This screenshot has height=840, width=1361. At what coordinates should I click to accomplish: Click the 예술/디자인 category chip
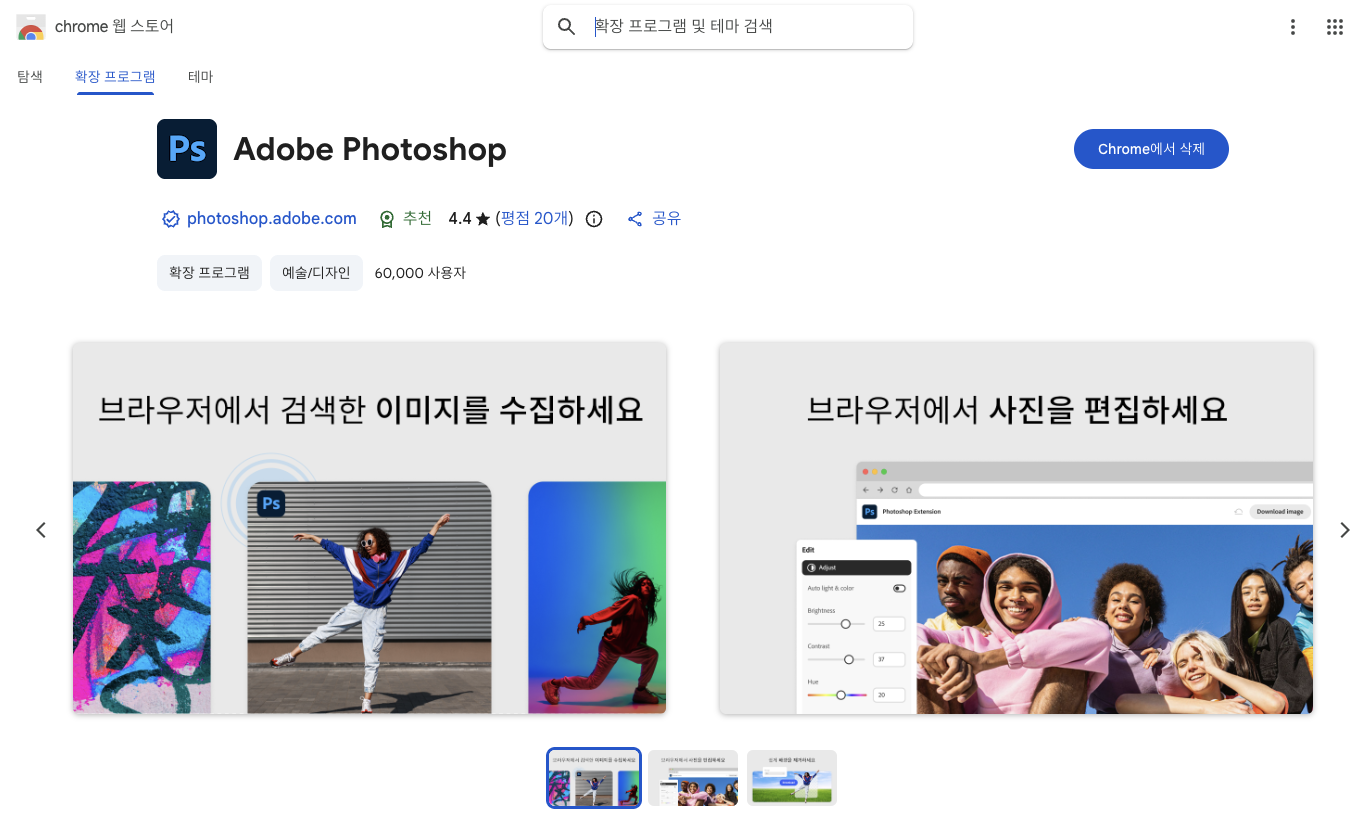[x=316, y=273]
